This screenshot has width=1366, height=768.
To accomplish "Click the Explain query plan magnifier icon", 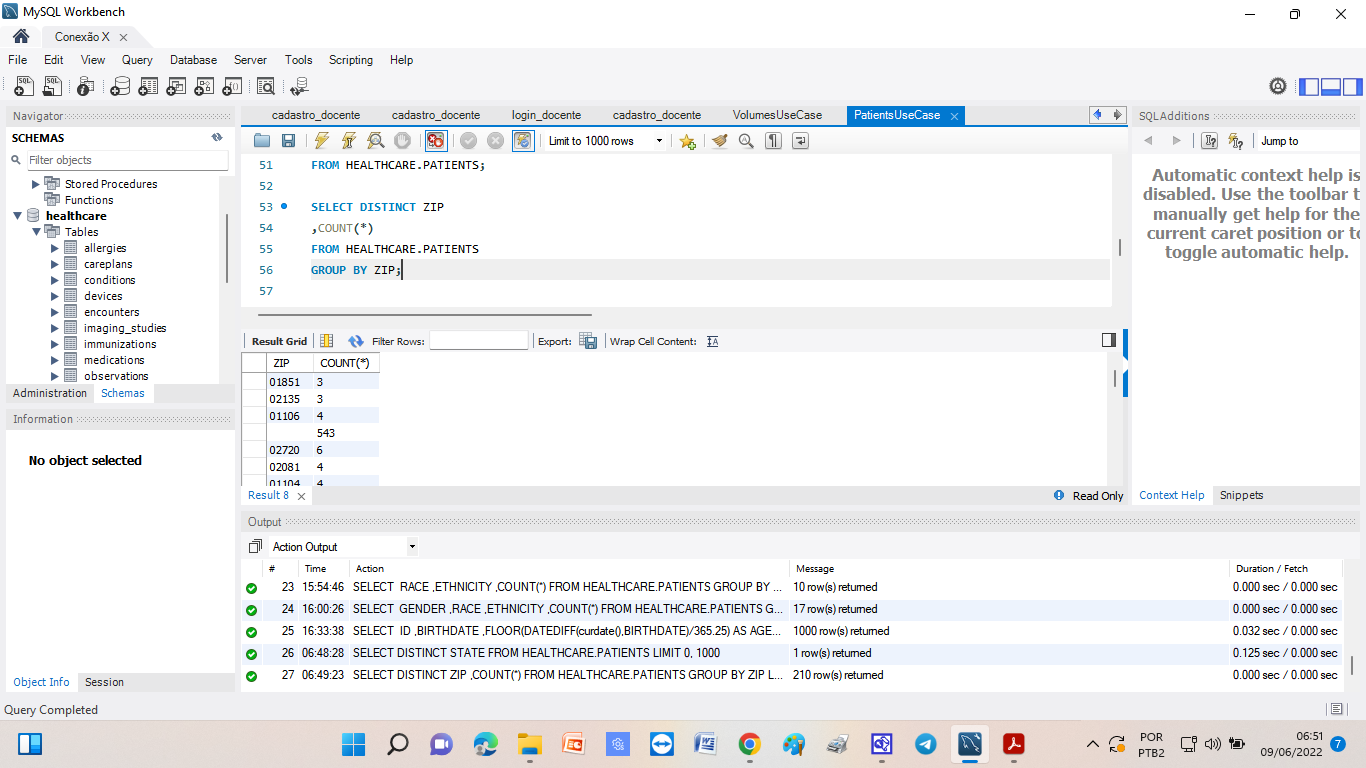I will click(375, 141).
